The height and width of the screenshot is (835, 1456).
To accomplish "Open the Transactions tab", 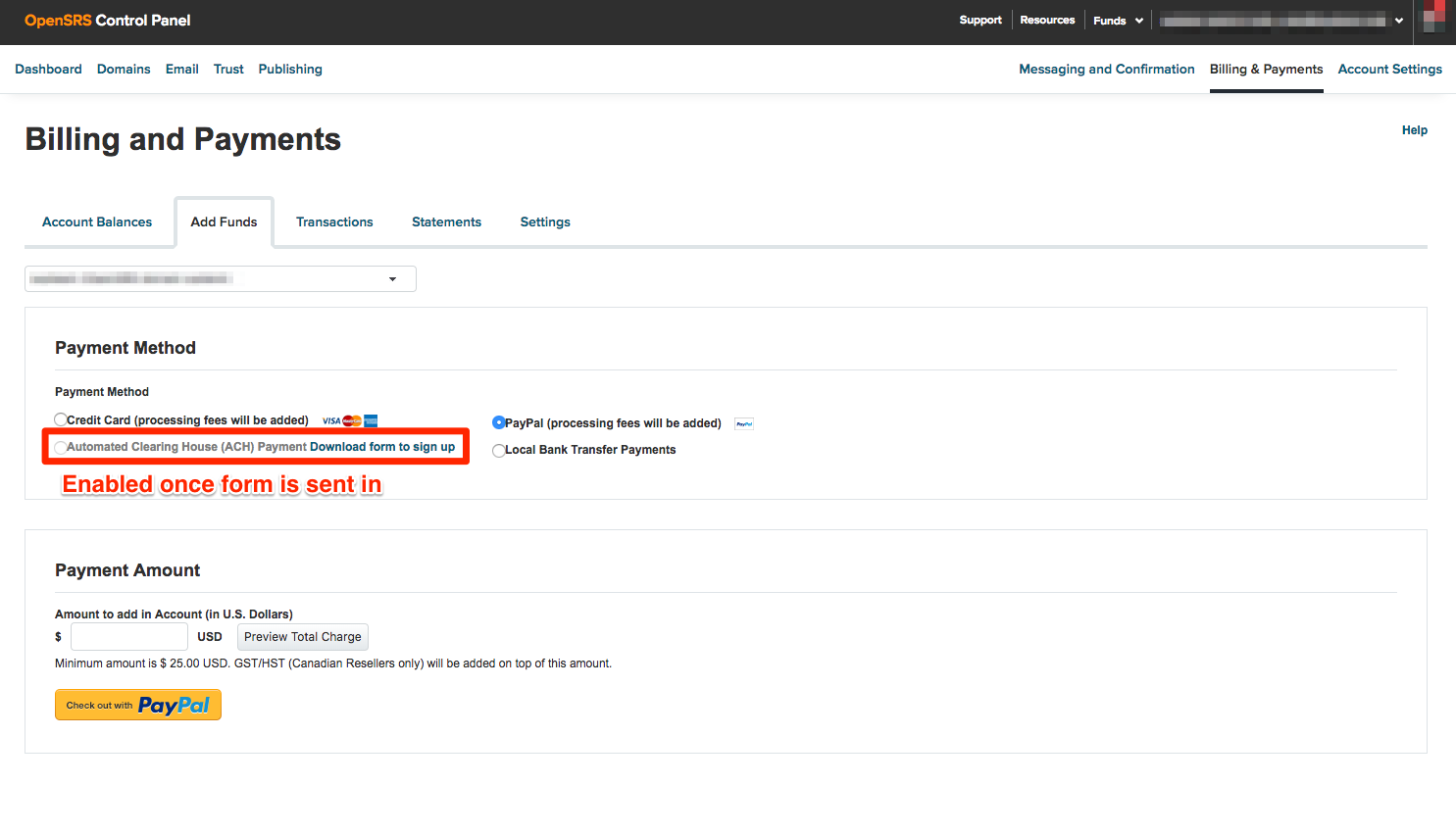I will [334, 222].
